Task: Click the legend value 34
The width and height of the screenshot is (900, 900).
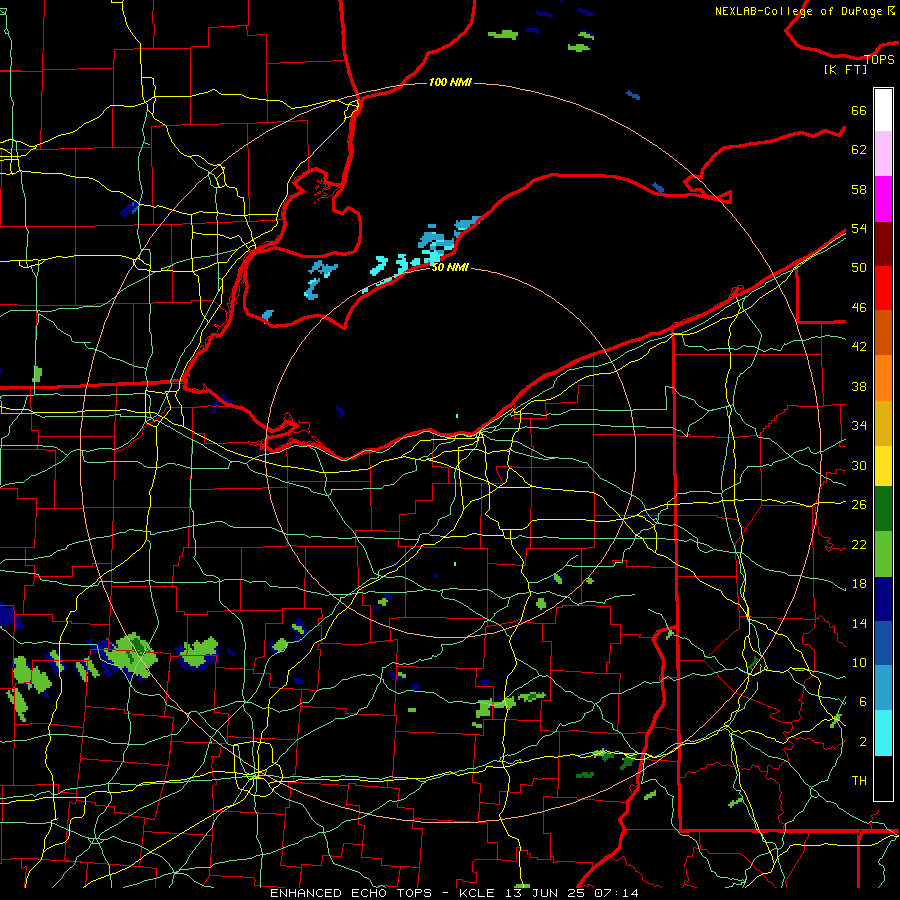Action: tap(859, 425)
